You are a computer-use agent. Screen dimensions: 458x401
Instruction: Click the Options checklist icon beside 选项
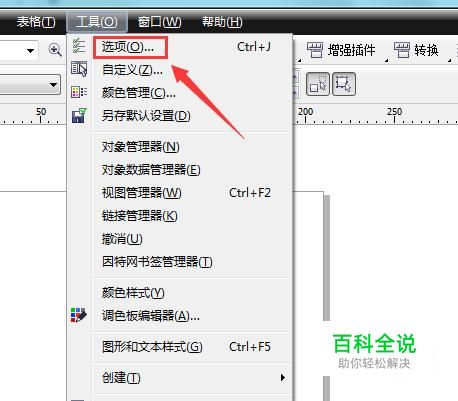point(79,46)
